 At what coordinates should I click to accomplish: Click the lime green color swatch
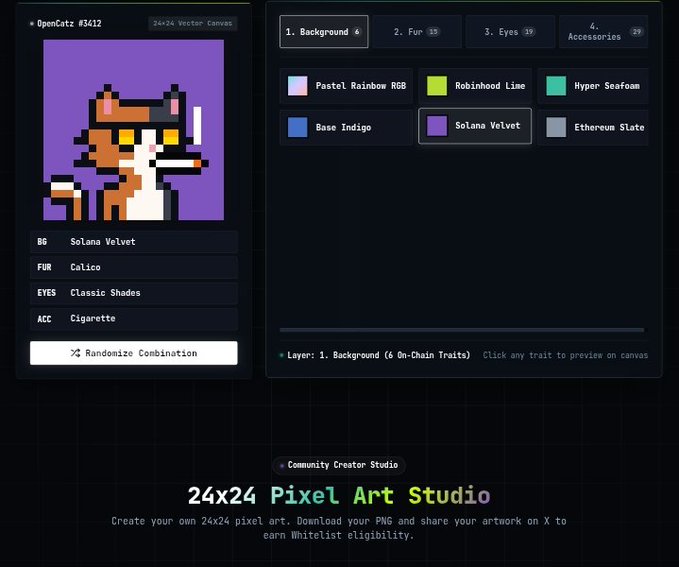pos(437,86)
